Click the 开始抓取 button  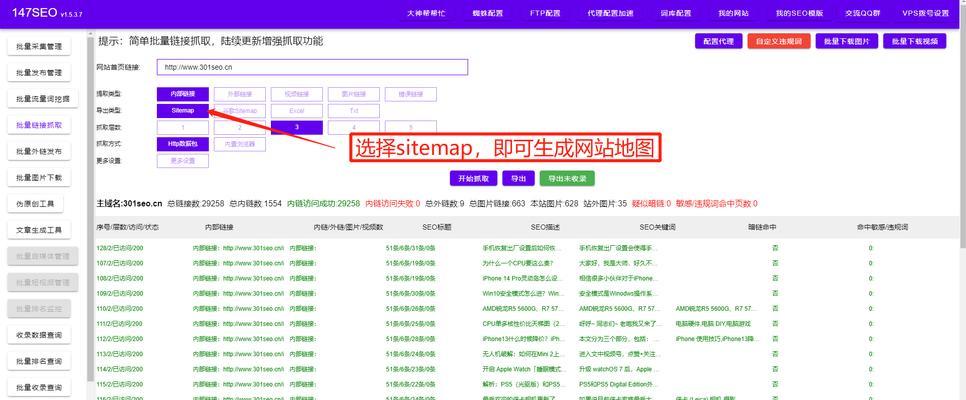tap(473, 178)
